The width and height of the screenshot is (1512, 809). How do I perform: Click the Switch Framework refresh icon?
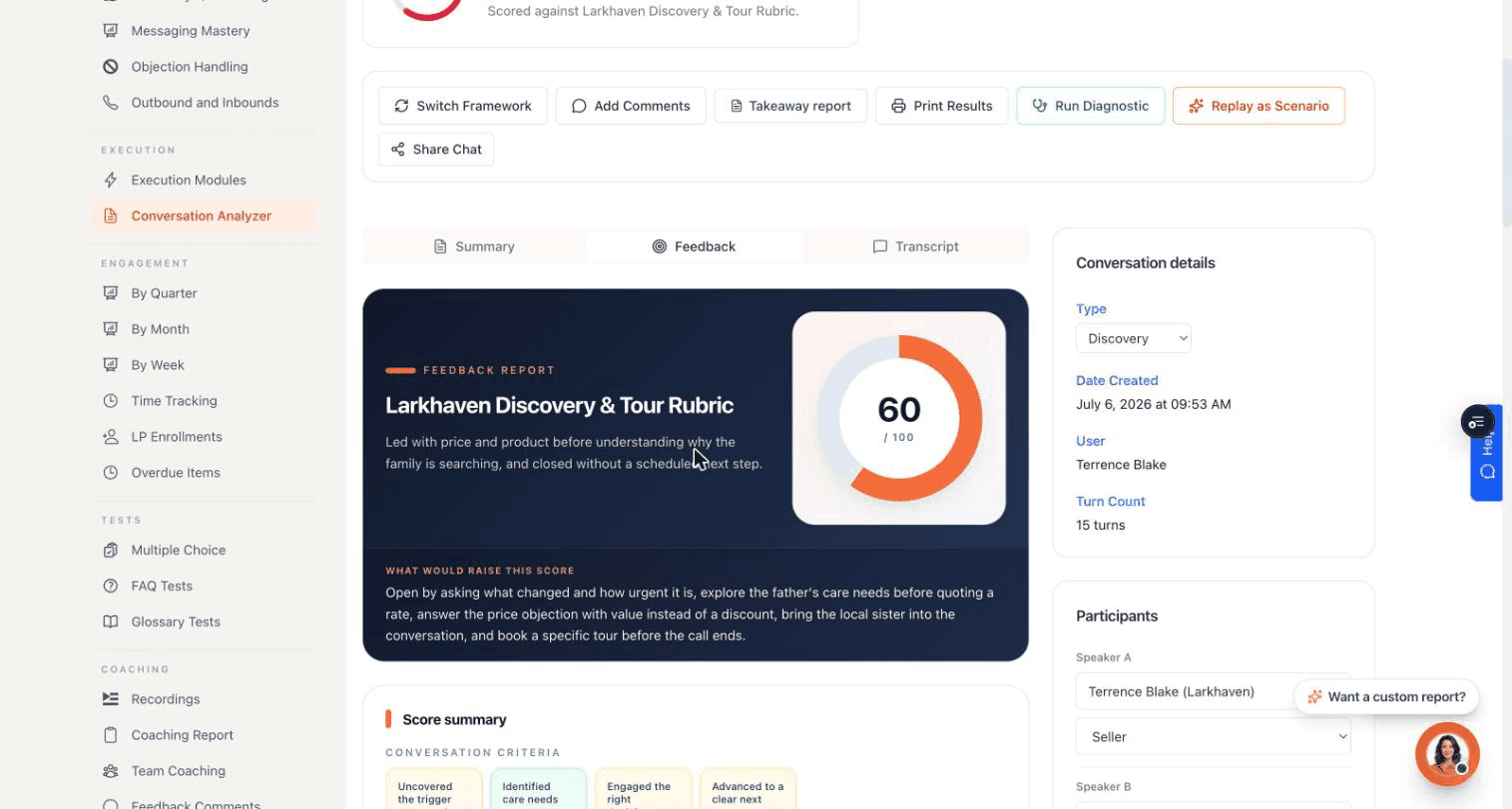401,106
